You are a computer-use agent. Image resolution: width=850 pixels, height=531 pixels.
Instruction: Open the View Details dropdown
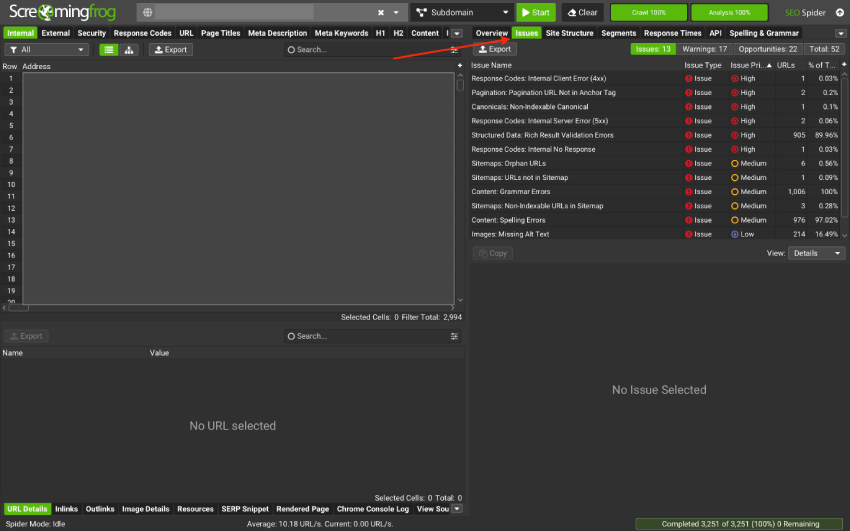click(816, 253)
